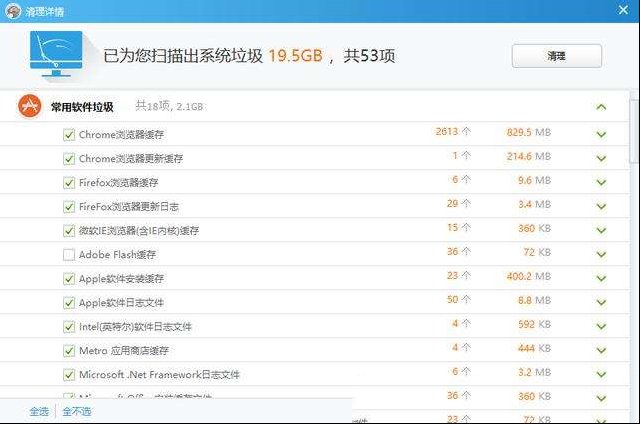This screenshot has width=640, height=424.
Task: Expand Apple软件日志文件 row details
Action: (601, 303)
